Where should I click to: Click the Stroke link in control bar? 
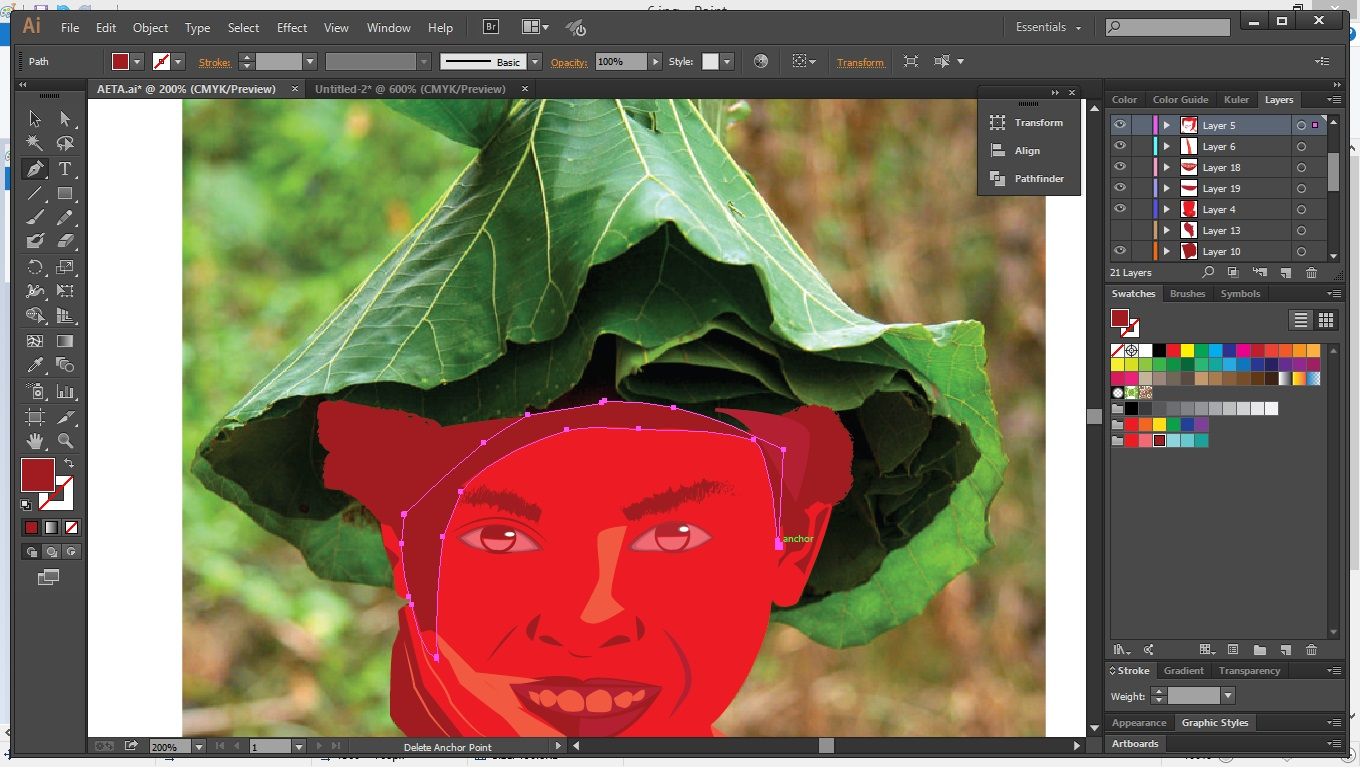coord(214,62)
